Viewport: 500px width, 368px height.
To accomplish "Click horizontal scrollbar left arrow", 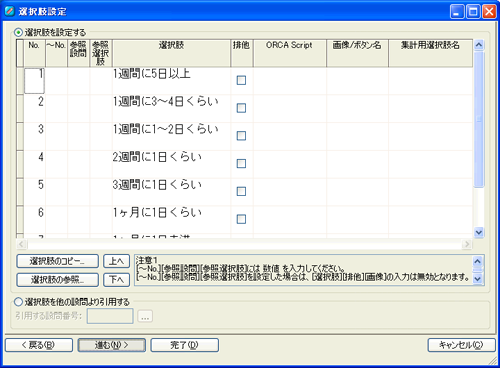I will [x=21, y=244].
